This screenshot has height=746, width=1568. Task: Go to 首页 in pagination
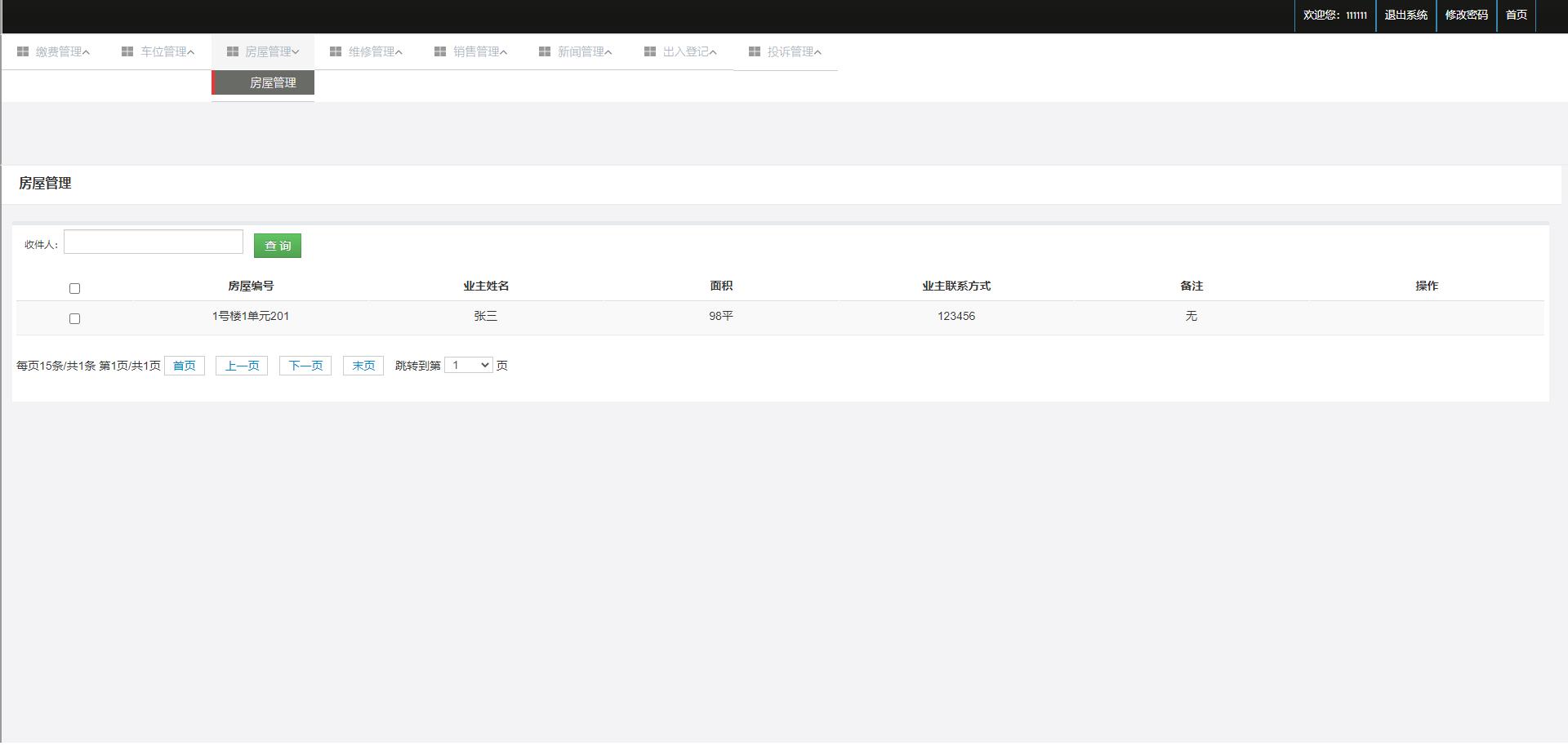click(x=185, y=366)
